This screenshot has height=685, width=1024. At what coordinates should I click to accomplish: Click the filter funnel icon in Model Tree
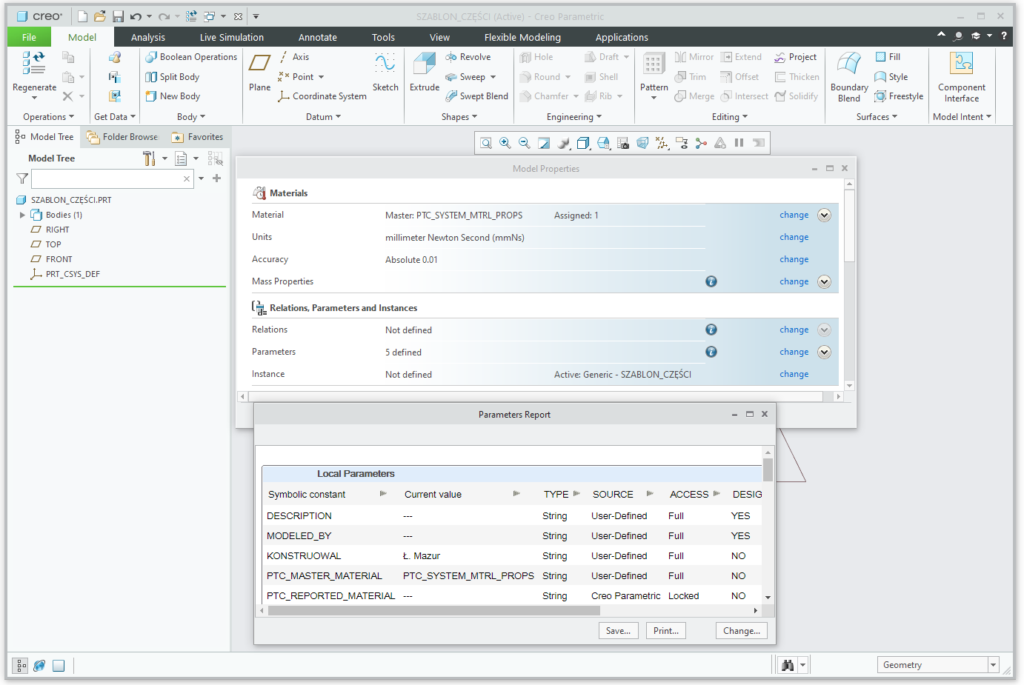tap(22, 178)
